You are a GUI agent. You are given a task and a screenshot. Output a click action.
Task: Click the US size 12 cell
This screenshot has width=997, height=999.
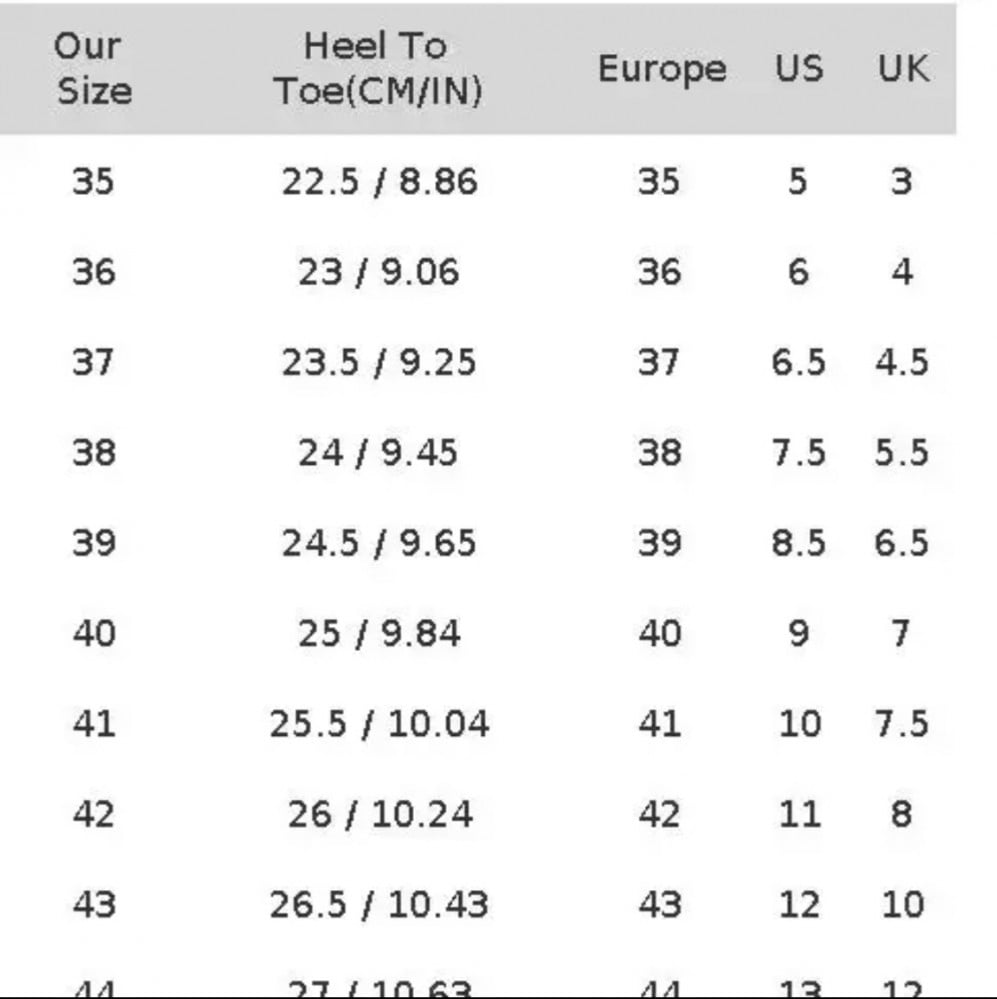(799, 905)
